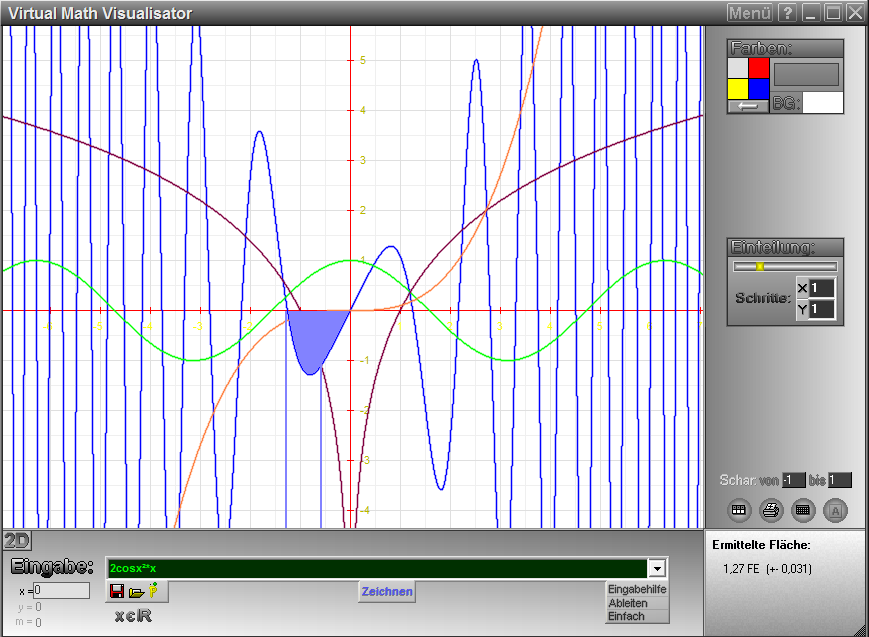The height and width of the screenshot is (637, 869).
Task: Open the question mark help button
Action: coord(787,12)
